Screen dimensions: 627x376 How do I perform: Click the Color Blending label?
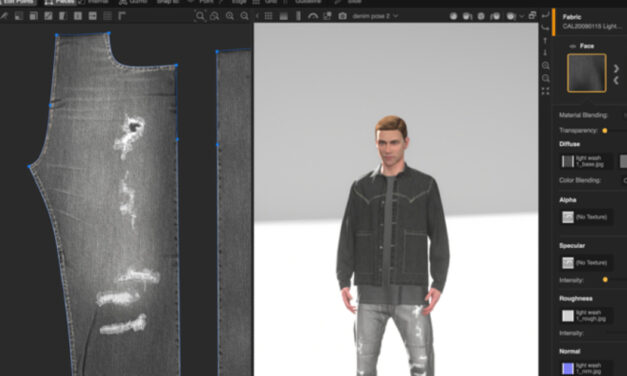click(580, 180)
